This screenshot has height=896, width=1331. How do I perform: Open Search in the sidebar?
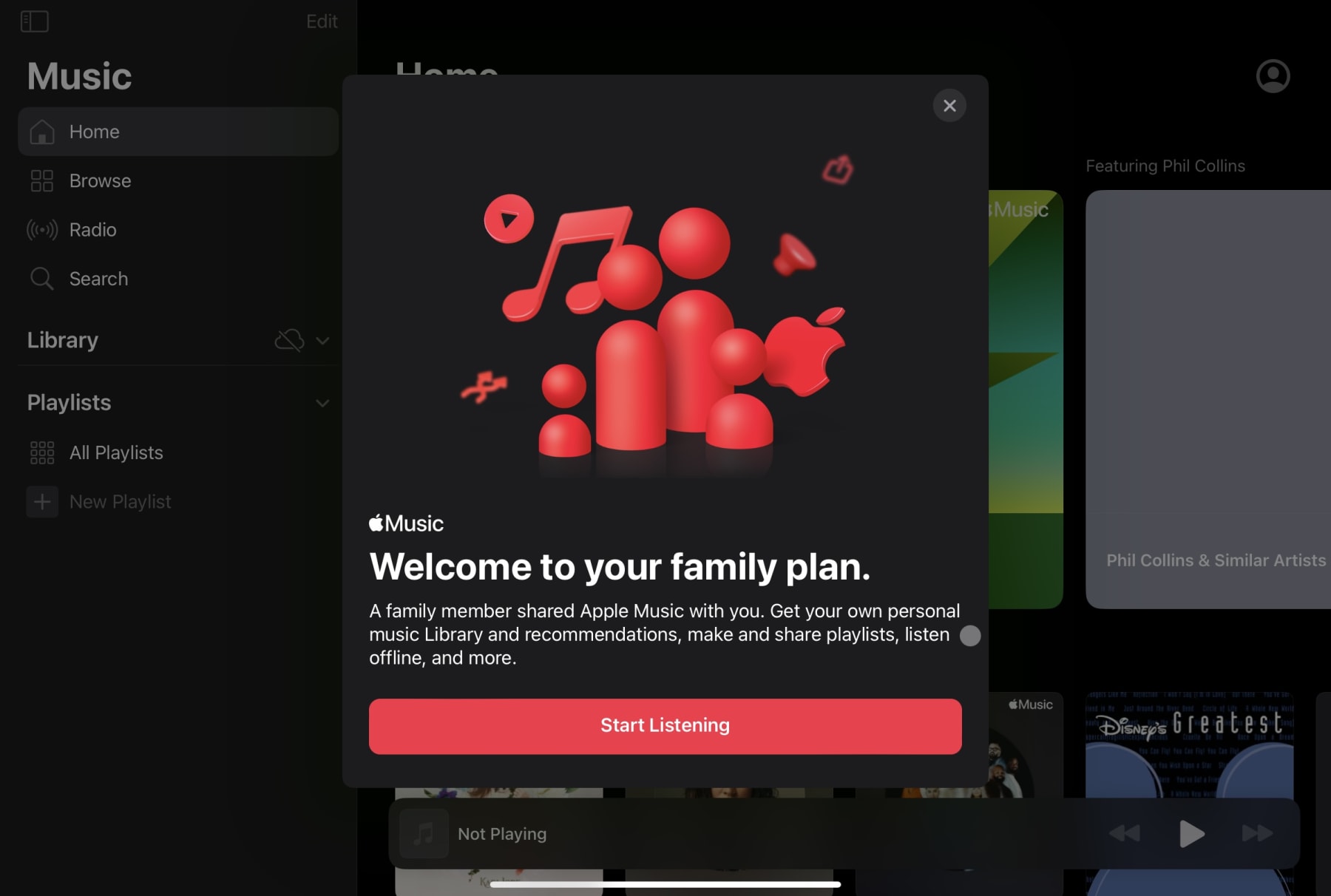coord(178,279)
